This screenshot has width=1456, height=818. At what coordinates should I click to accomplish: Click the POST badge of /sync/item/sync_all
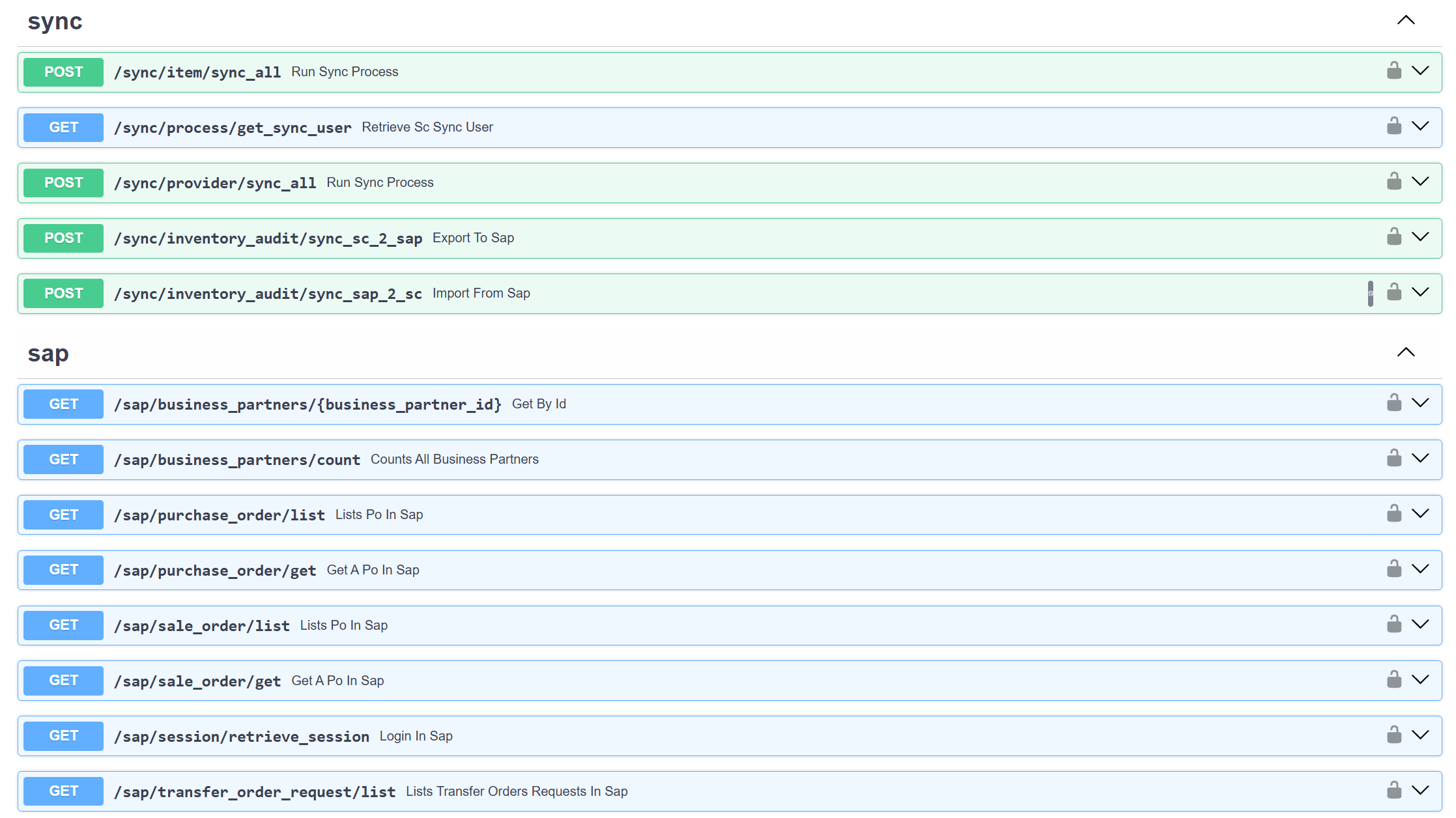point(63,72)
